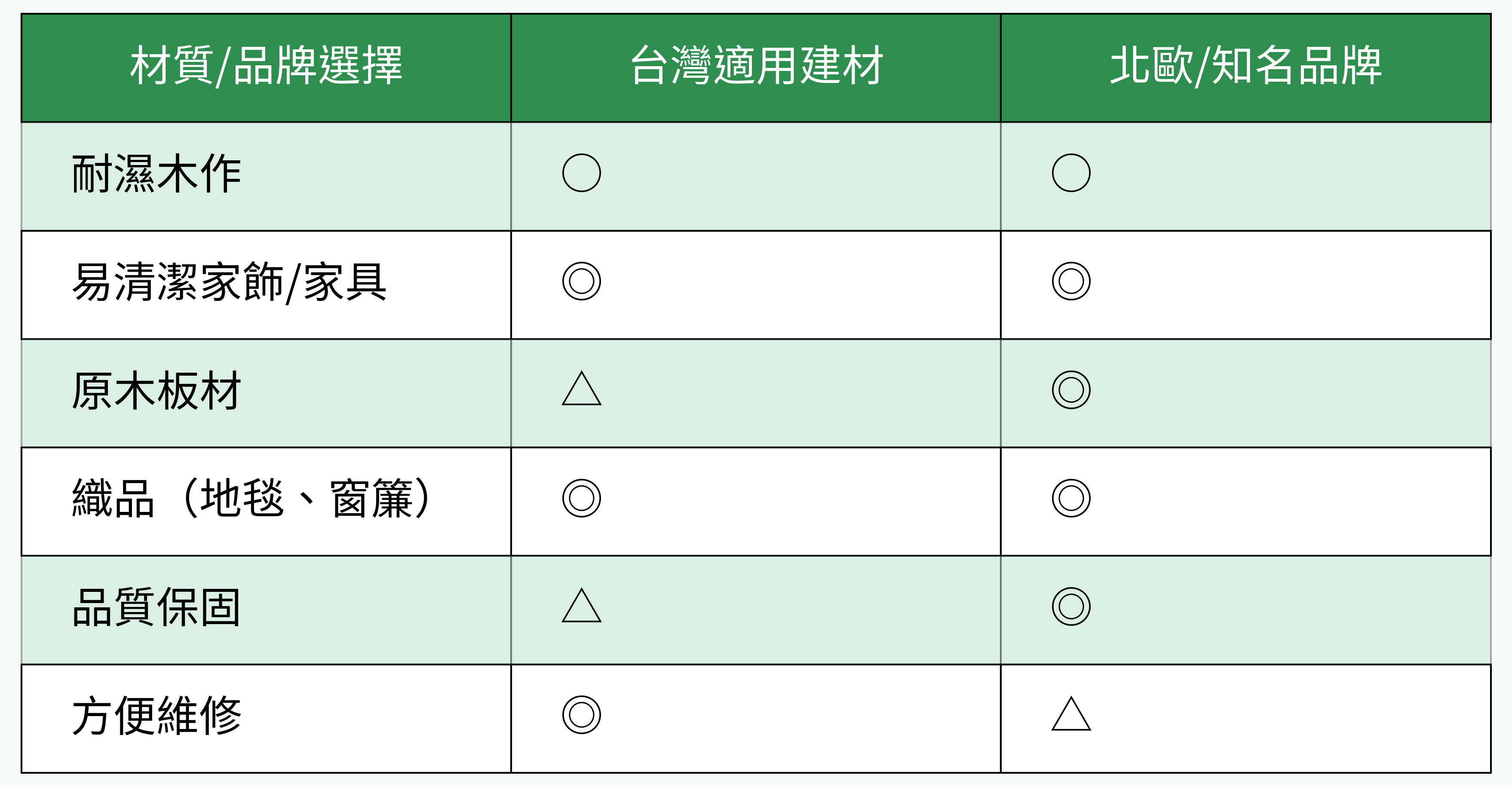Select the 材質/品牌選擇 header cell
Image resolution: width=1512 pixels, height=787 pixels.
266,66
